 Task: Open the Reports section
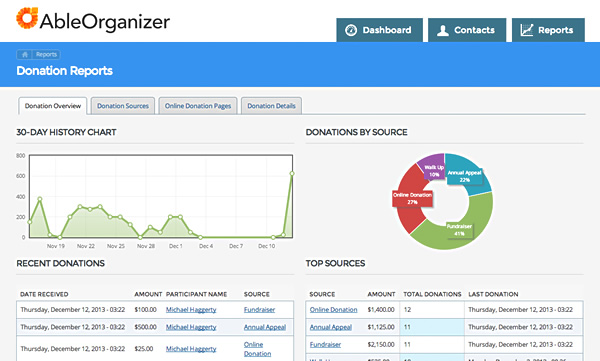click(x=548, y=30)
